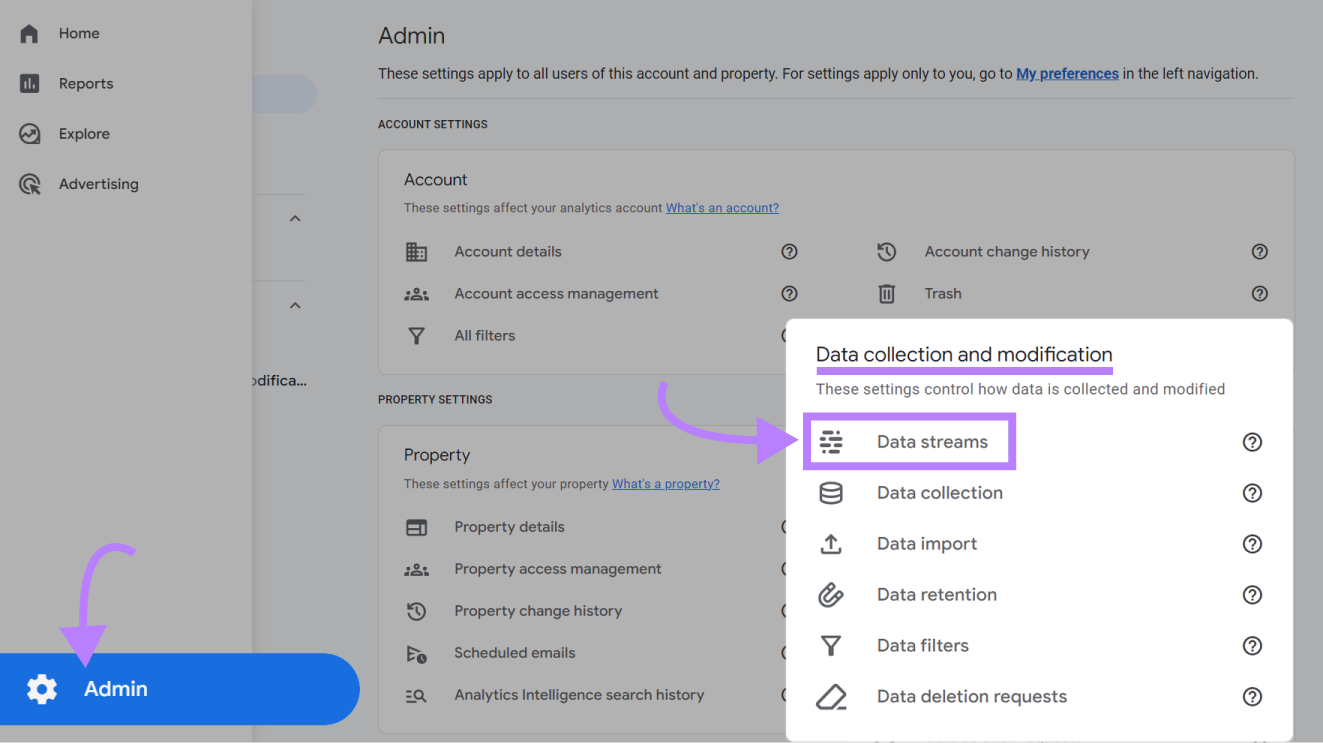The width and height of the screenshot is (1323, 743).
Task: Click the help icon beside Data streams
Action: [1252, 441]
